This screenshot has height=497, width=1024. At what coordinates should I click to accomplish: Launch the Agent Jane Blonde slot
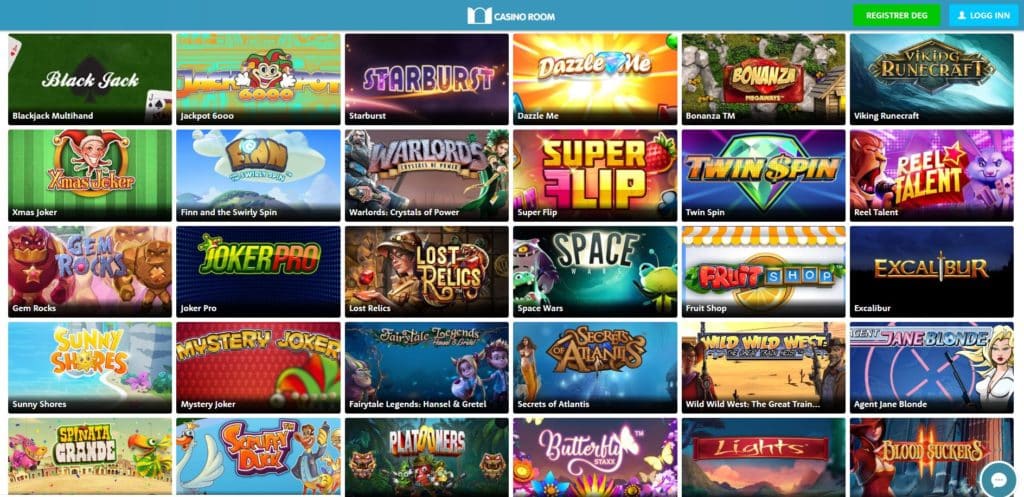click(x=932, y=367)
